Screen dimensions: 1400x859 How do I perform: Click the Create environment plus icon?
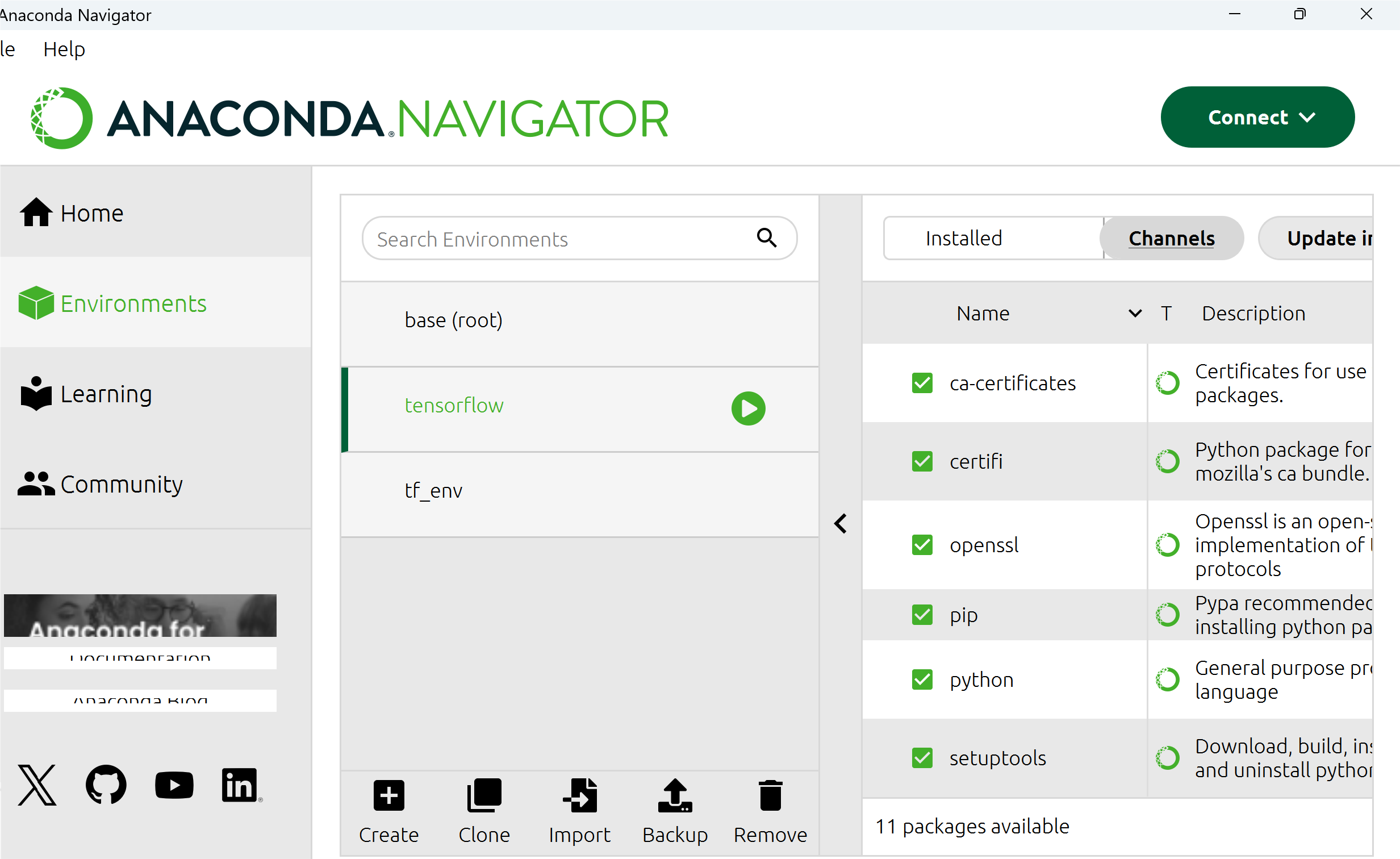click(388, 795)
